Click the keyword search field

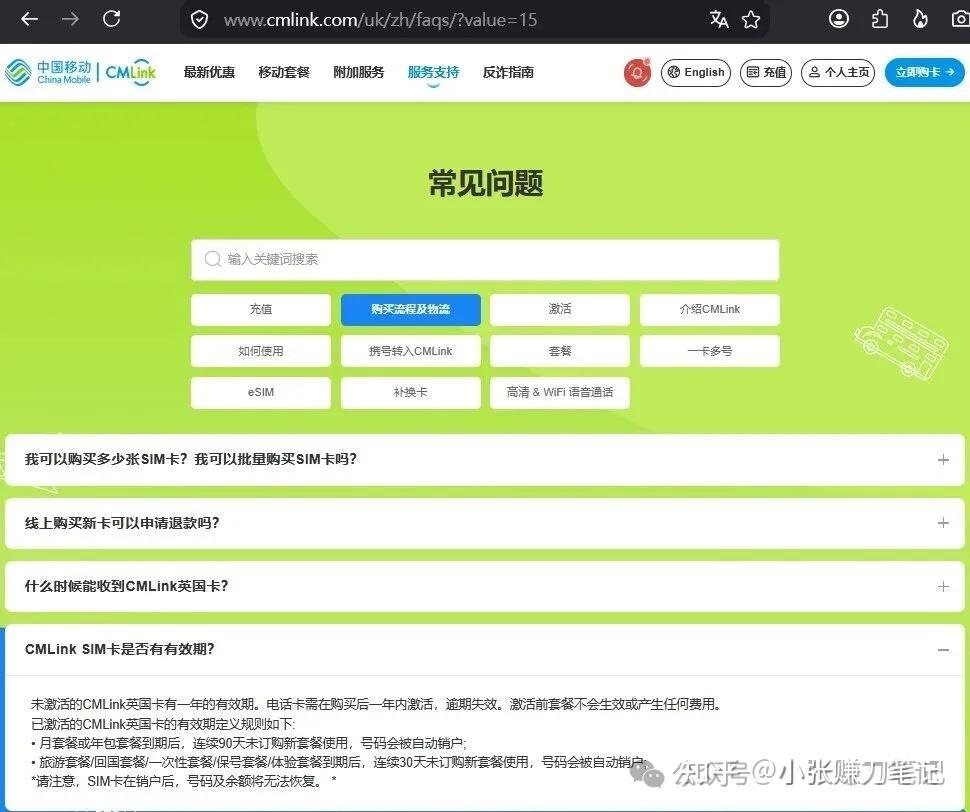click(x=485, y=260)
